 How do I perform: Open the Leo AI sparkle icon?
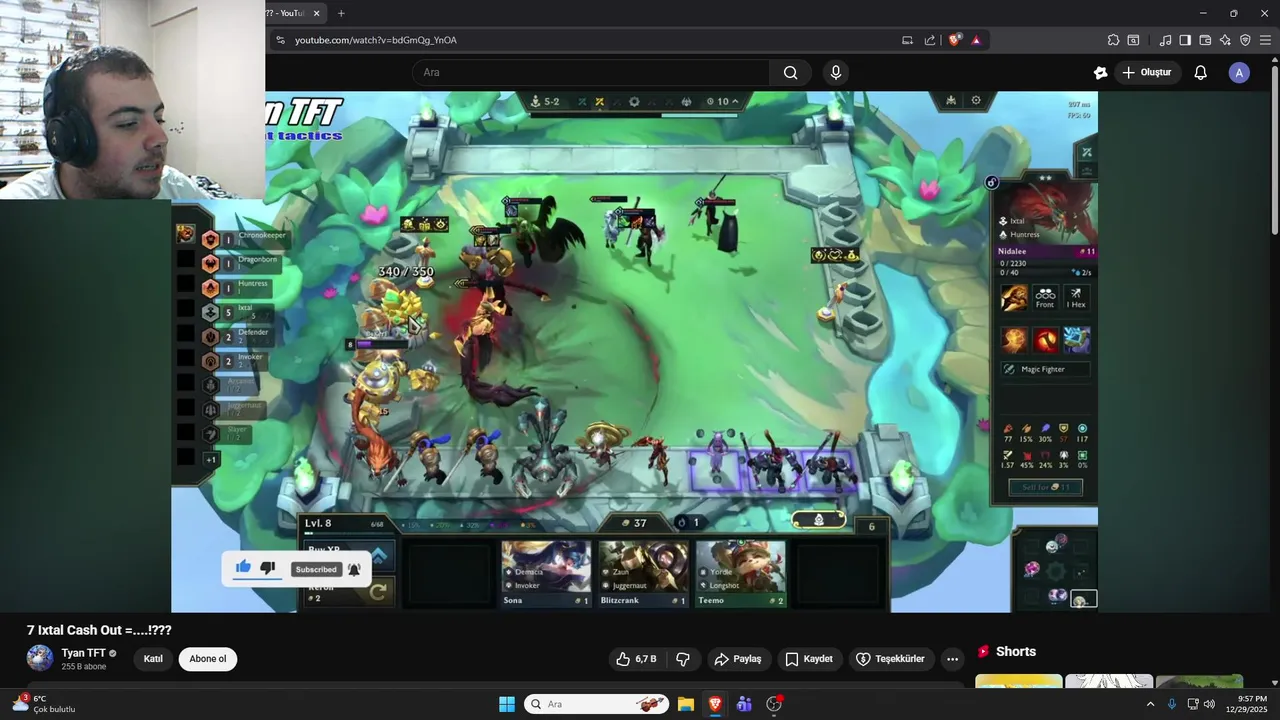(x=1225, y=40)
